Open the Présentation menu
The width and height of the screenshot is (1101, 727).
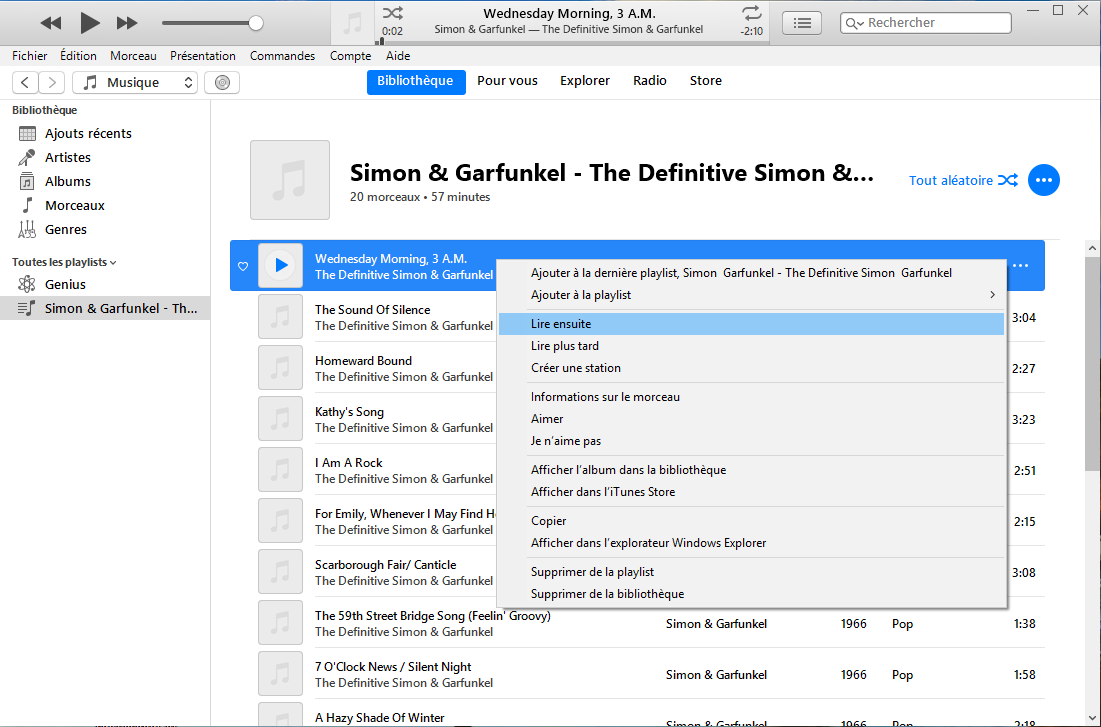pos(203,55)
